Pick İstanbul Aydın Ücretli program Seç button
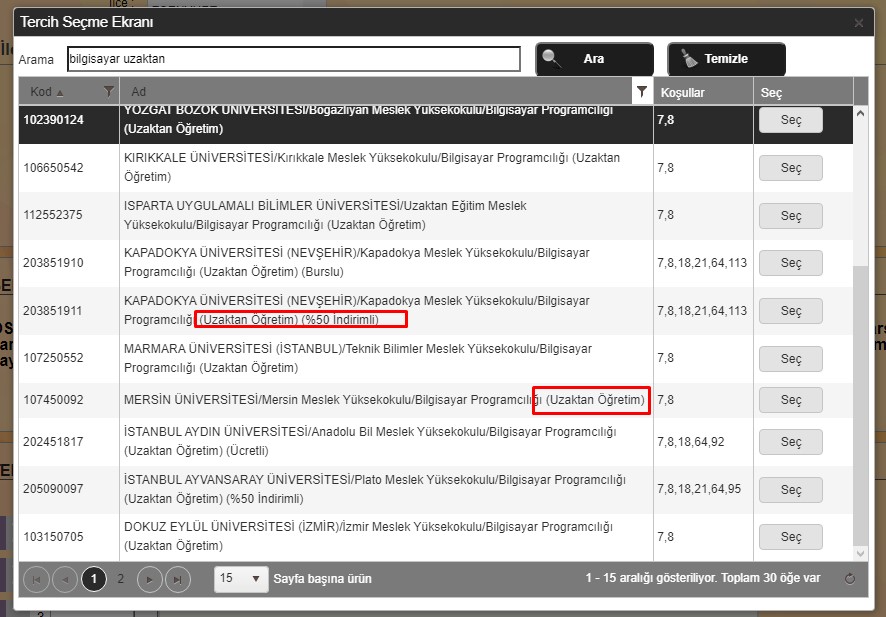 (791, 442)
